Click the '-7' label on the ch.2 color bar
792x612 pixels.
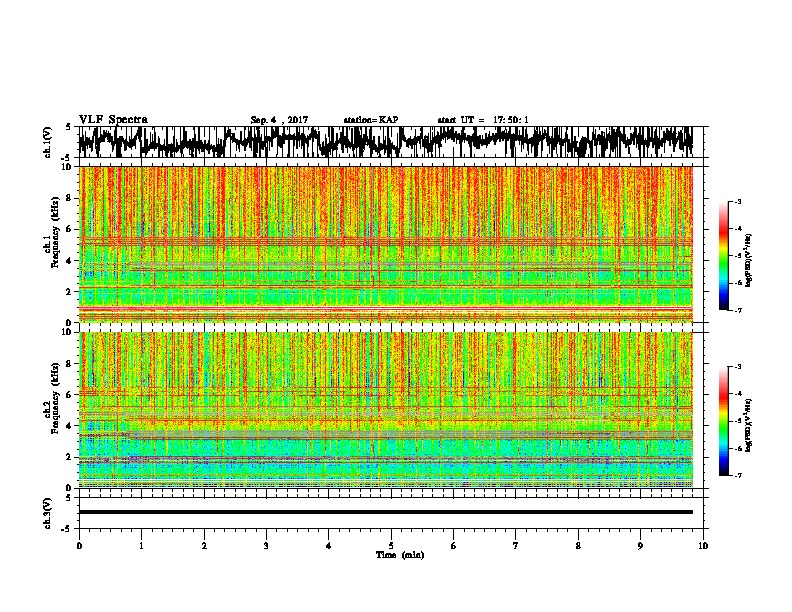pyautogui.click(x=737, y=475)
